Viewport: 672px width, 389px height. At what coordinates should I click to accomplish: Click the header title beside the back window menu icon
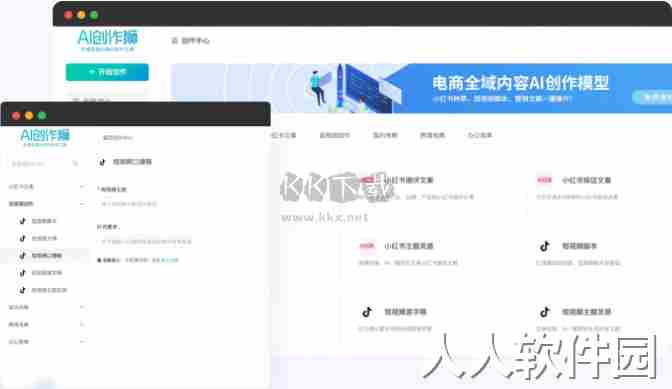(195, 41)
